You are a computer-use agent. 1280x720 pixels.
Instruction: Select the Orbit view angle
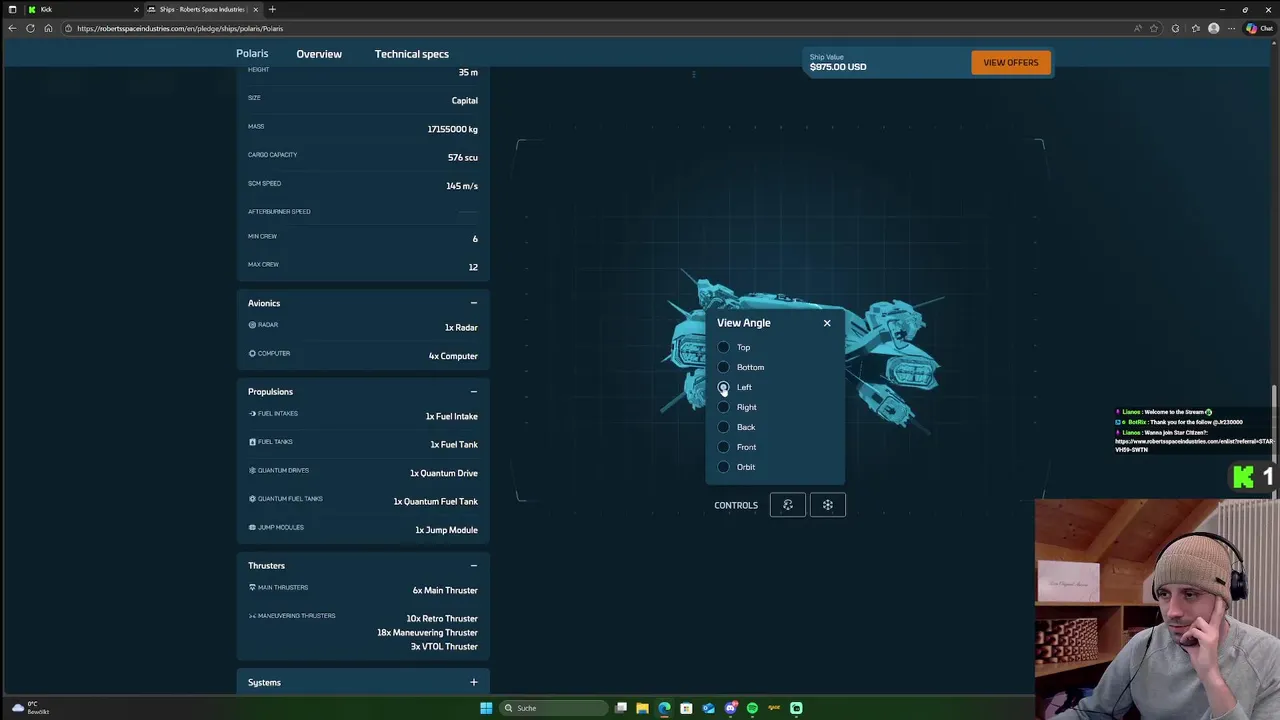pos(724,467)
